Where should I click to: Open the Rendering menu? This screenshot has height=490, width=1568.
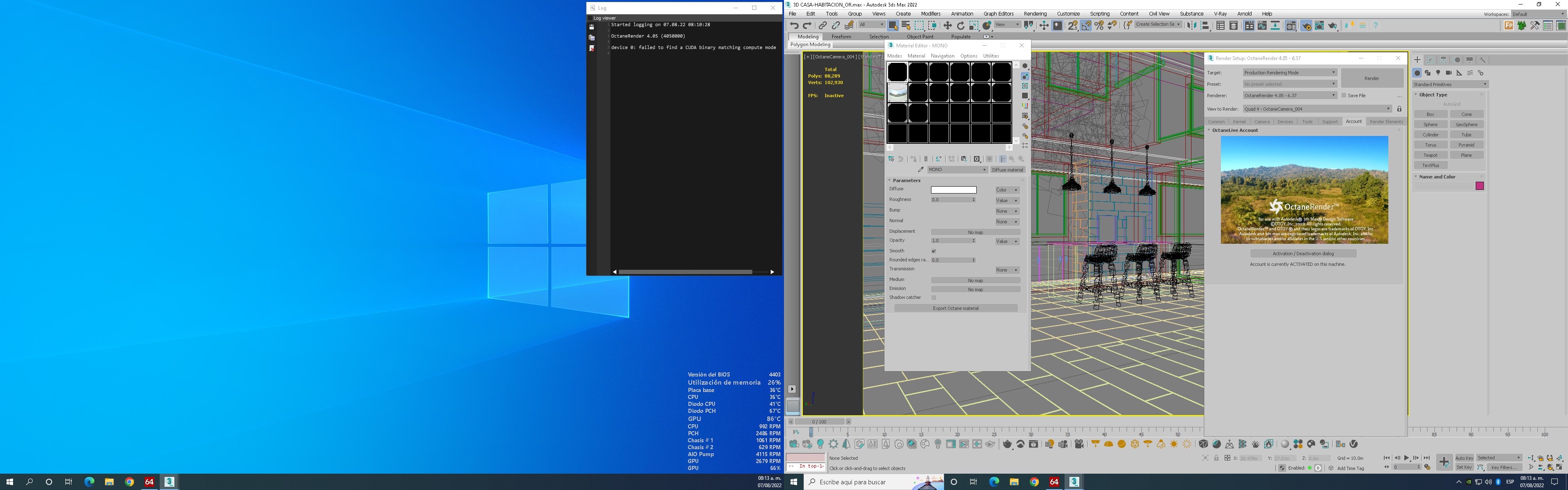(x=1035, y=13)
